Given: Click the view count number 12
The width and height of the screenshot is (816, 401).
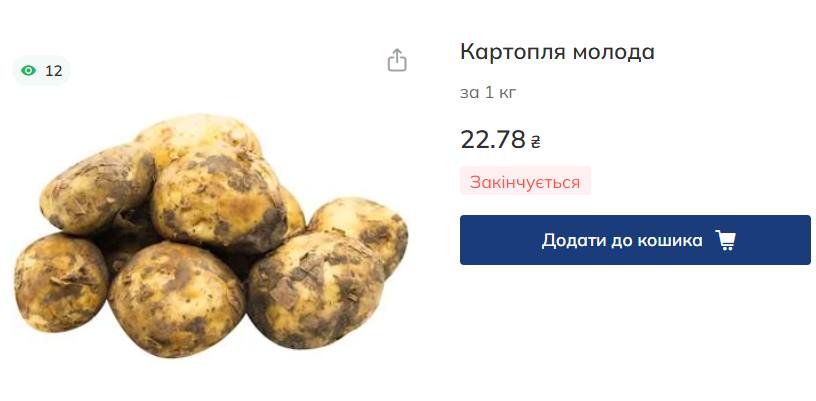Looking at the screenshot, I should coord(54,71).
